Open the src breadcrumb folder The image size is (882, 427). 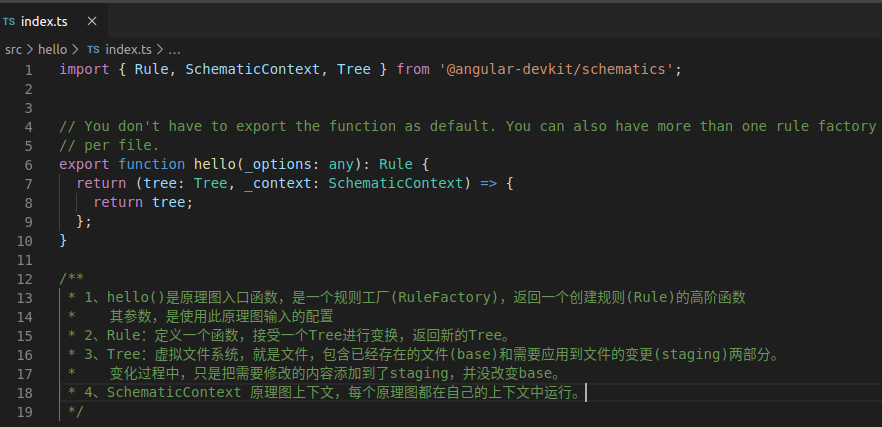click(13, 50)
